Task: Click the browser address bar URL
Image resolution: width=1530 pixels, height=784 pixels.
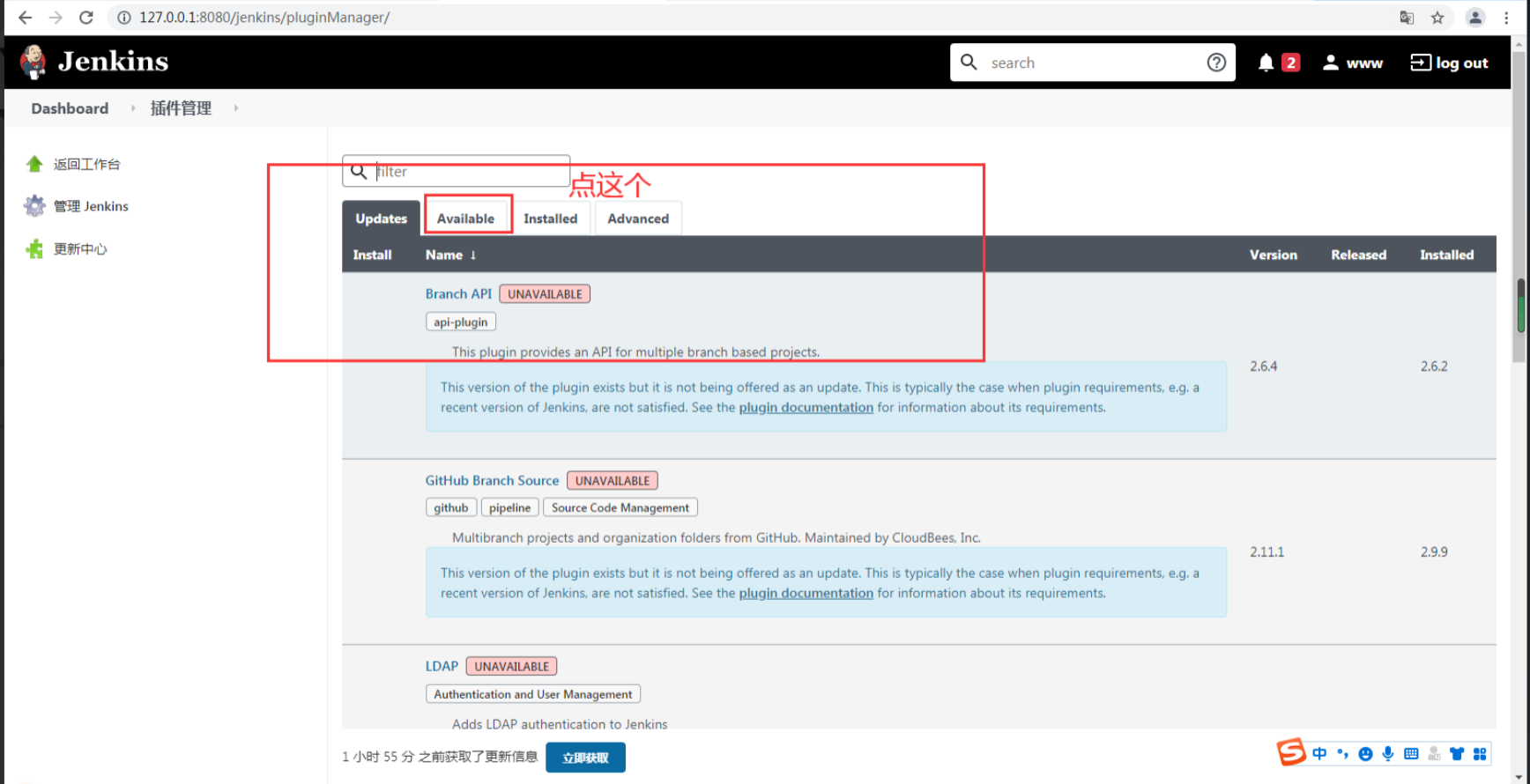Action: click(264, 18)
